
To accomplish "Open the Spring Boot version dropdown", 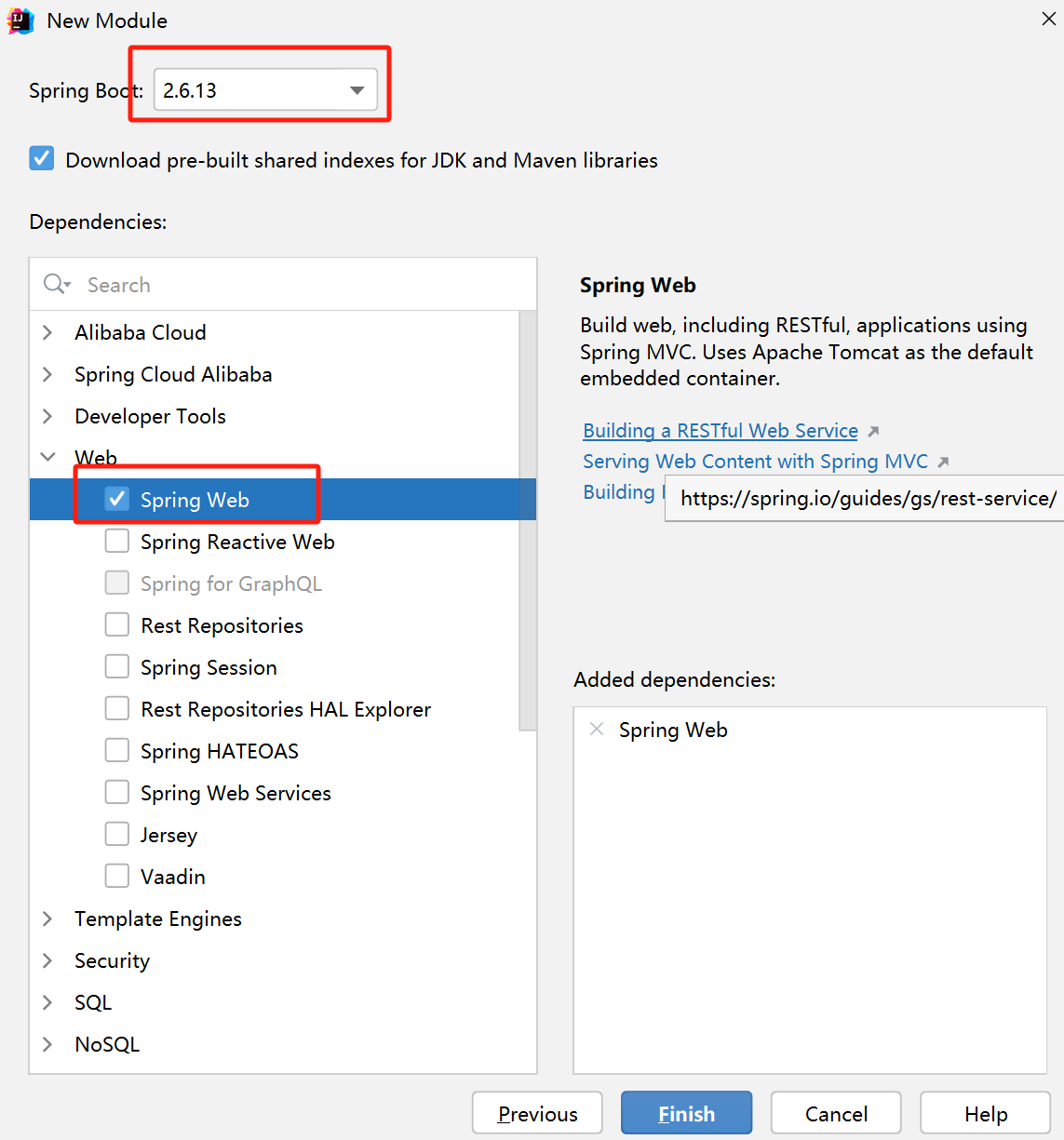I will click(265, 90).
